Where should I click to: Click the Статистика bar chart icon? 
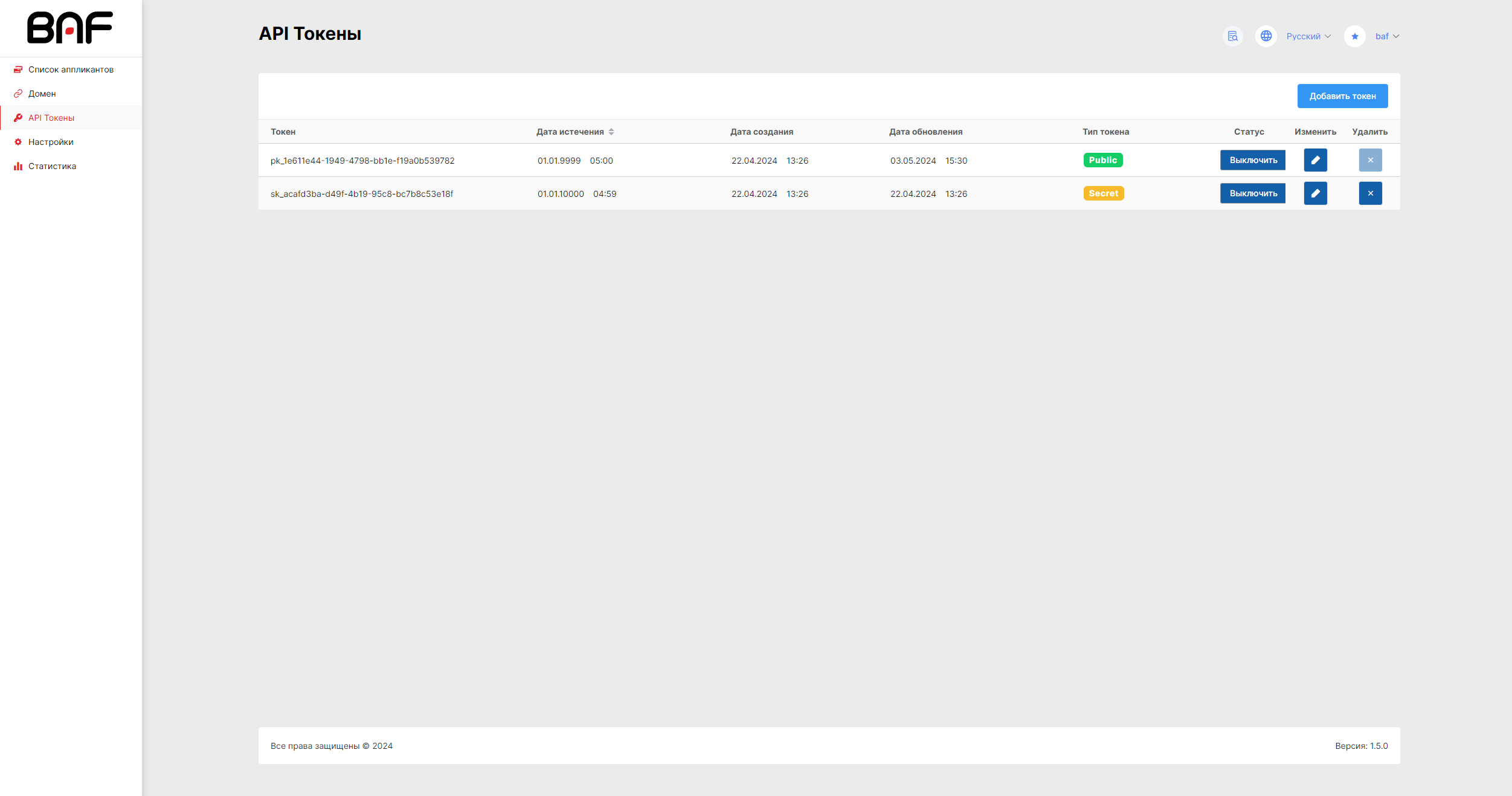tap(18, 166)
